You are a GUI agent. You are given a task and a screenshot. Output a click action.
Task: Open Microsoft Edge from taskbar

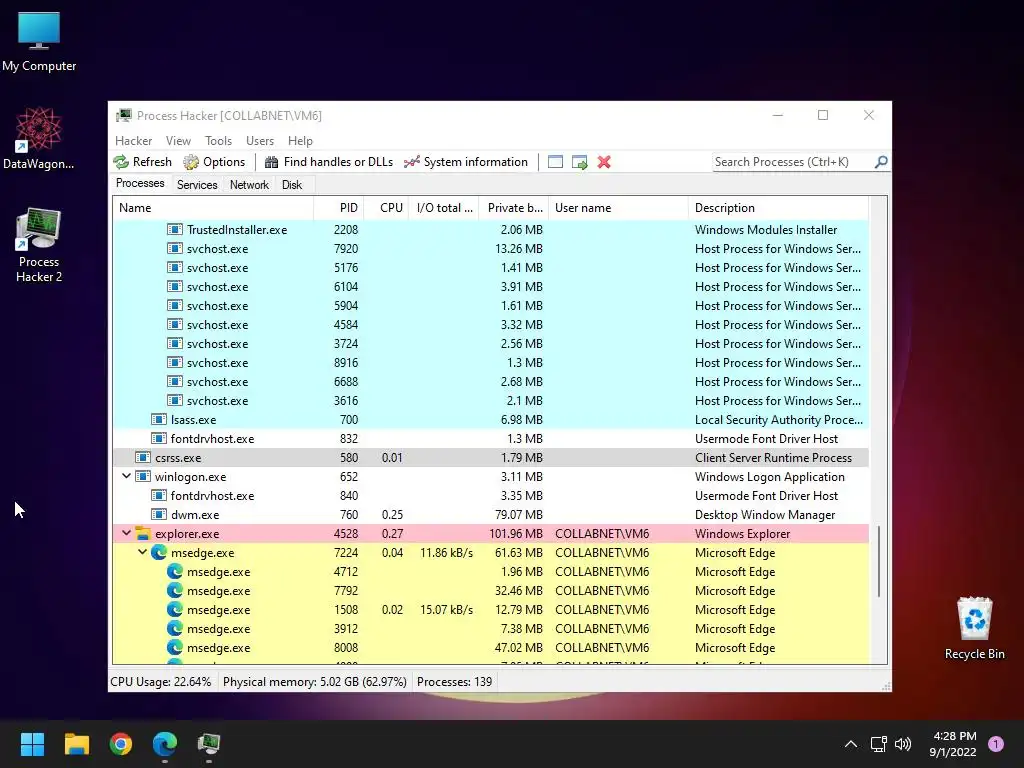point(165,743)
